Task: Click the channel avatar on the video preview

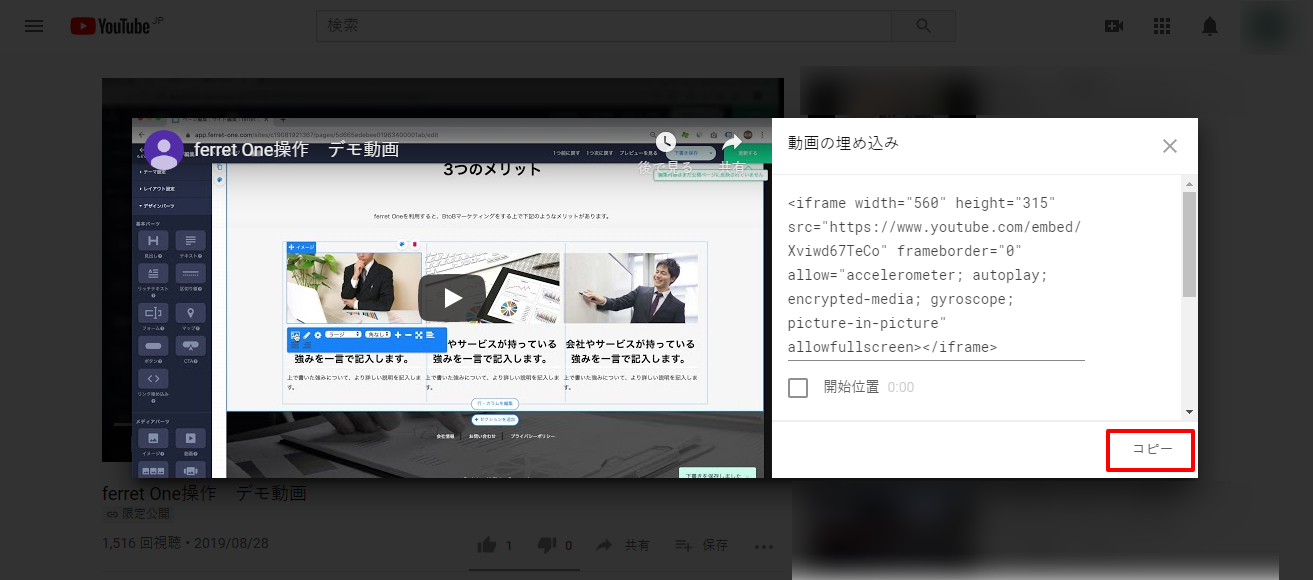Action: point(165,150)
